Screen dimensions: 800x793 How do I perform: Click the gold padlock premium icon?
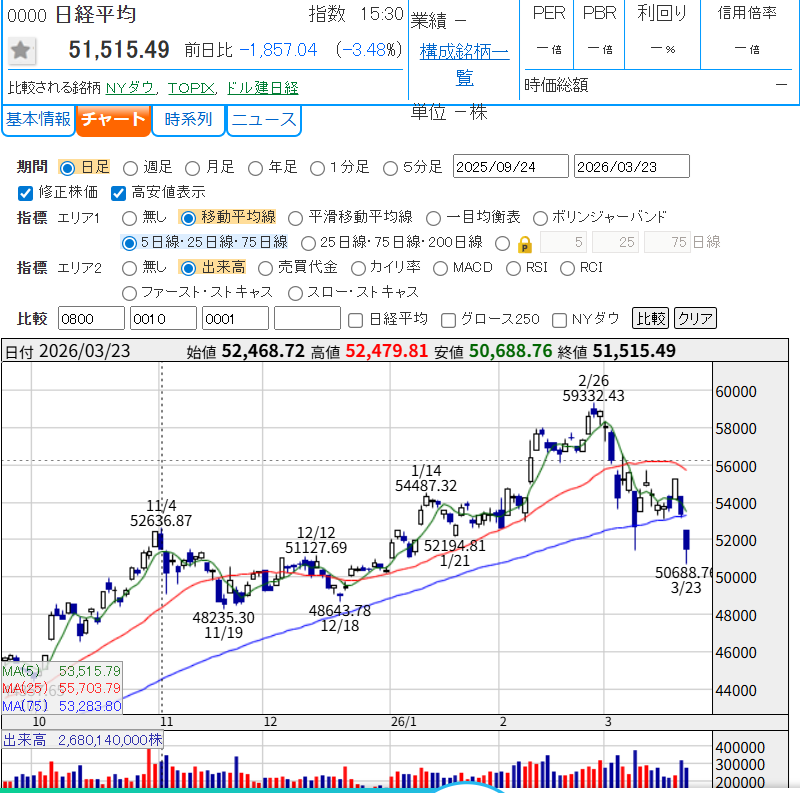(x=525, y=243)
